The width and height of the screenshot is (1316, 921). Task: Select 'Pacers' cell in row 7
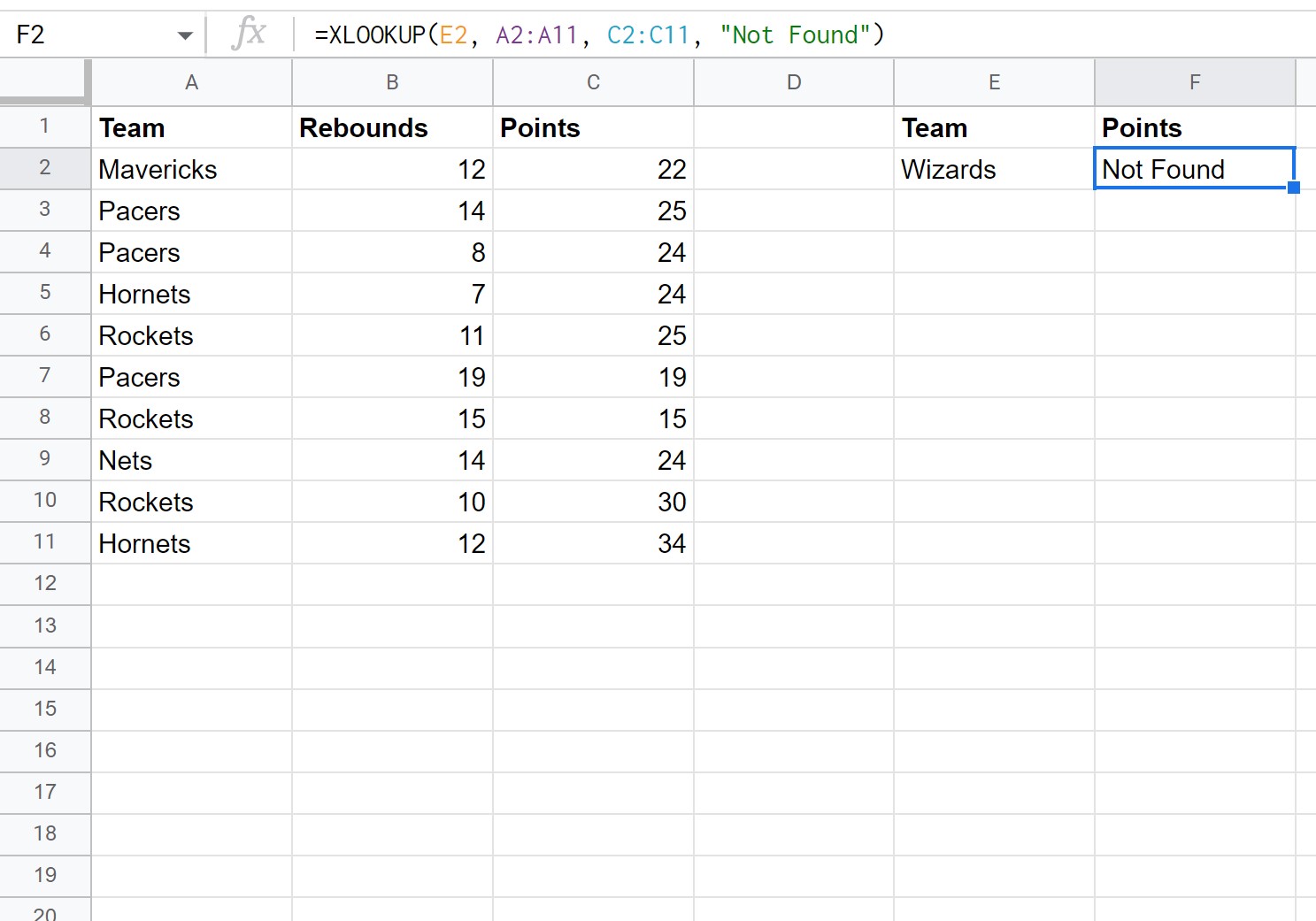click(x=192, y=377)
